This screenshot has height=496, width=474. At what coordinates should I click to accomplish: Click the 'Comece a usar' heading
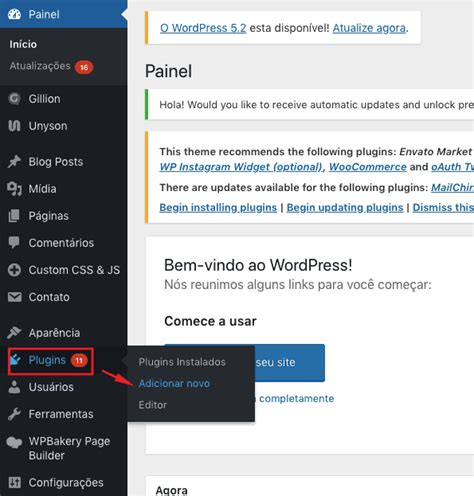210,321
